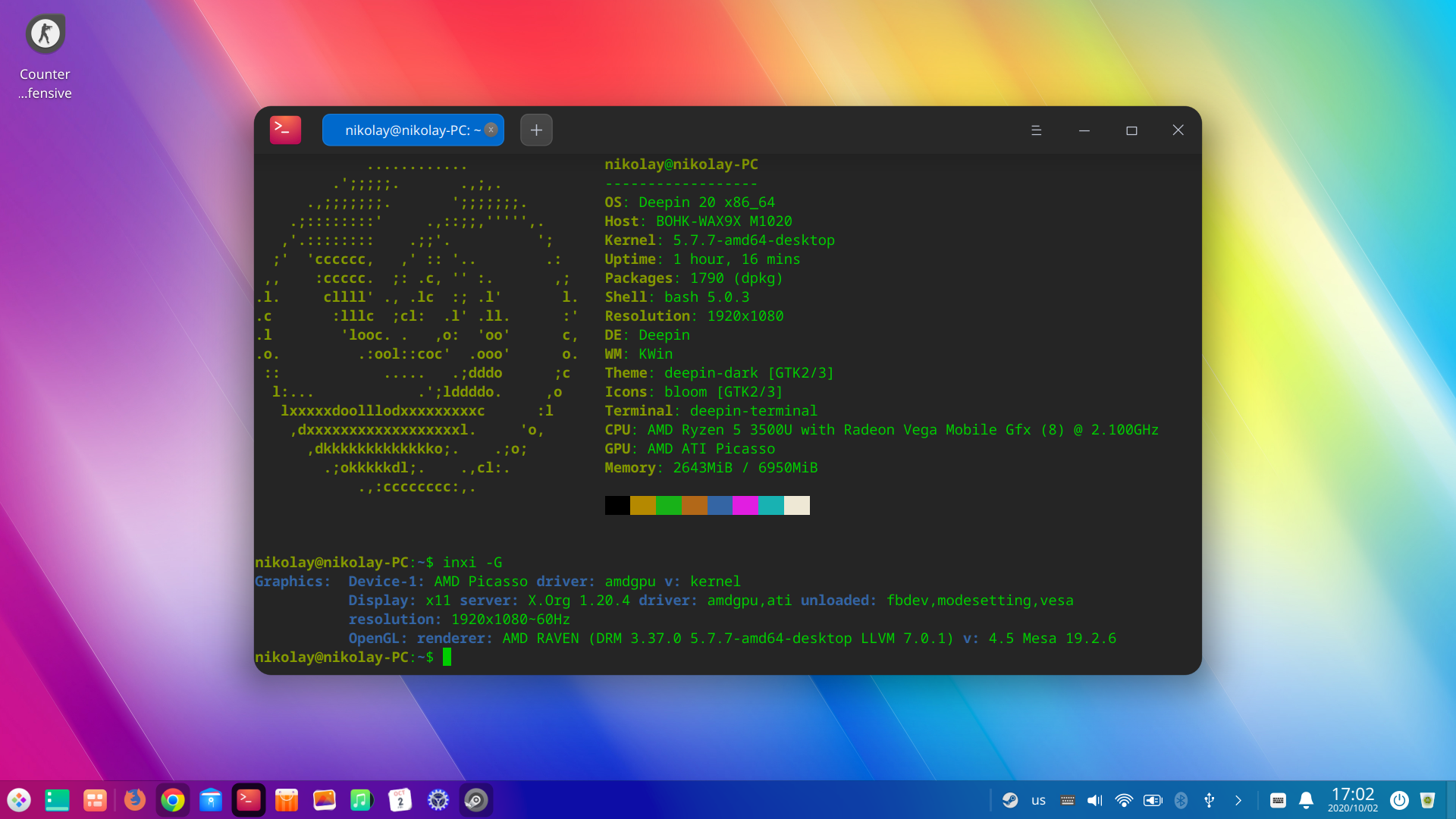
Task: Open the Counter-Strike desktop shortcut
Action: tap(45, 35)
